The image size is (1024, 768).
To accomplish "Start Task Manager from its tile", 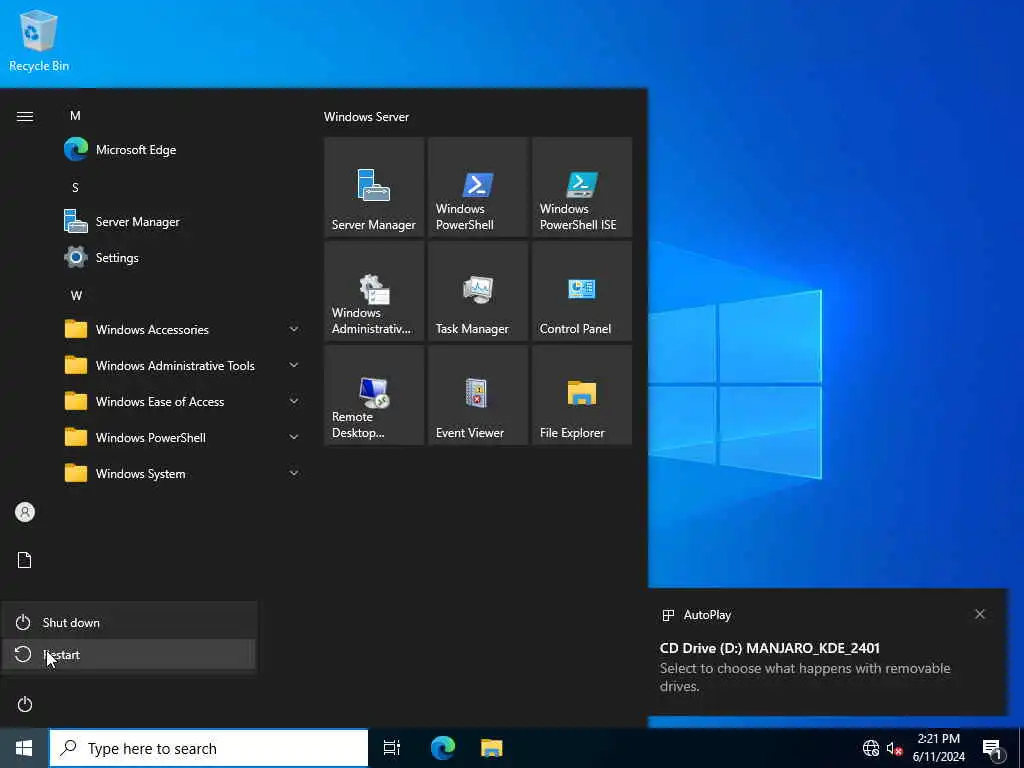I will [477, 291].
